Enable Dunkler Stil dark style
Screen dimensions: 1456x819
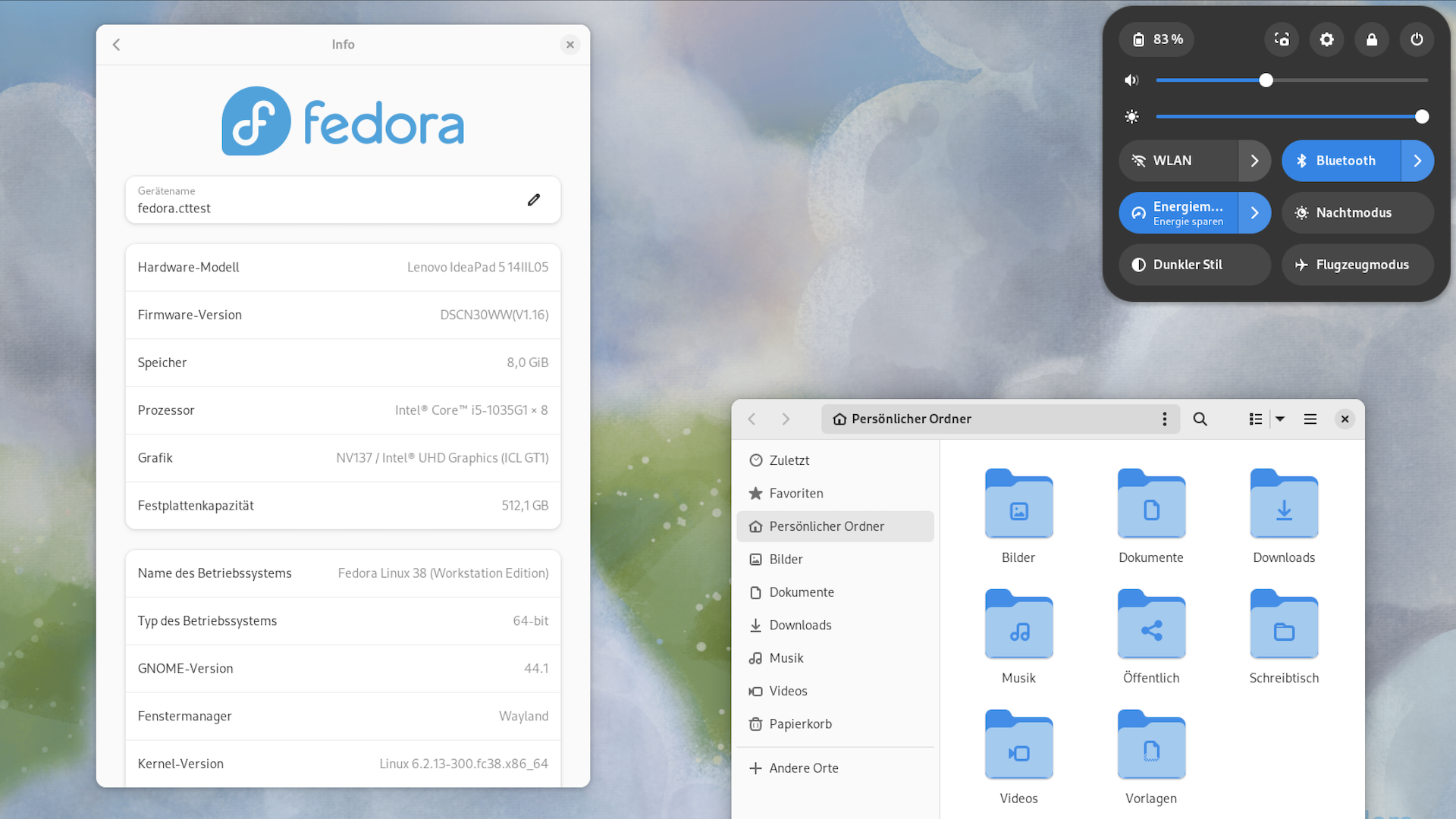click(1194, 265)
